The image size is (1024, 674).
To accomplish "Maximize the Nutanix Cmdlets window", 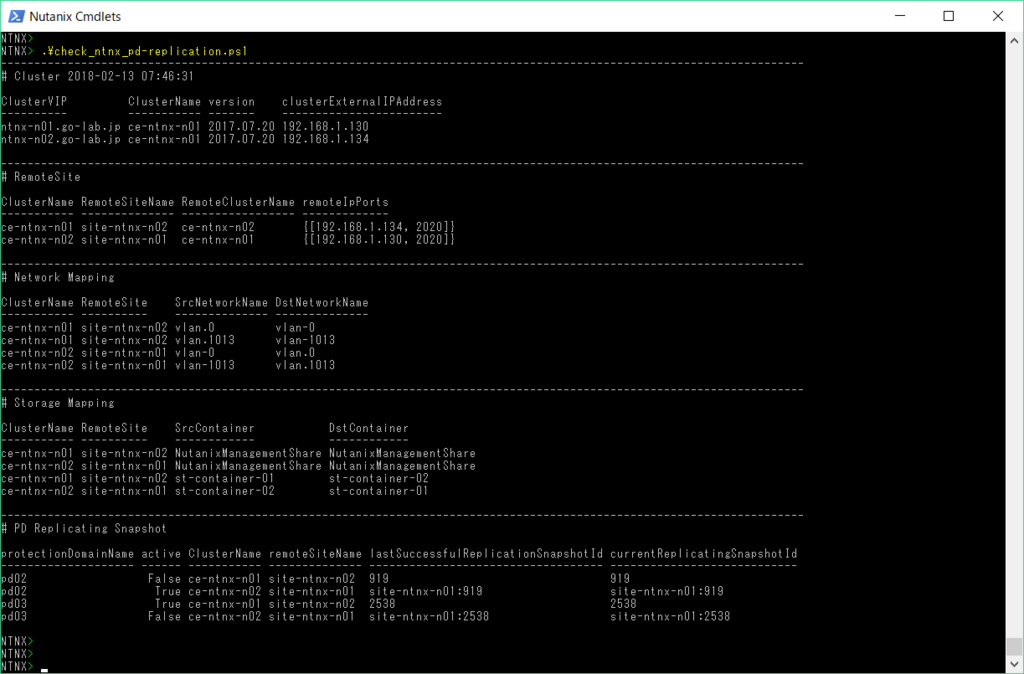I will [949, 16].
